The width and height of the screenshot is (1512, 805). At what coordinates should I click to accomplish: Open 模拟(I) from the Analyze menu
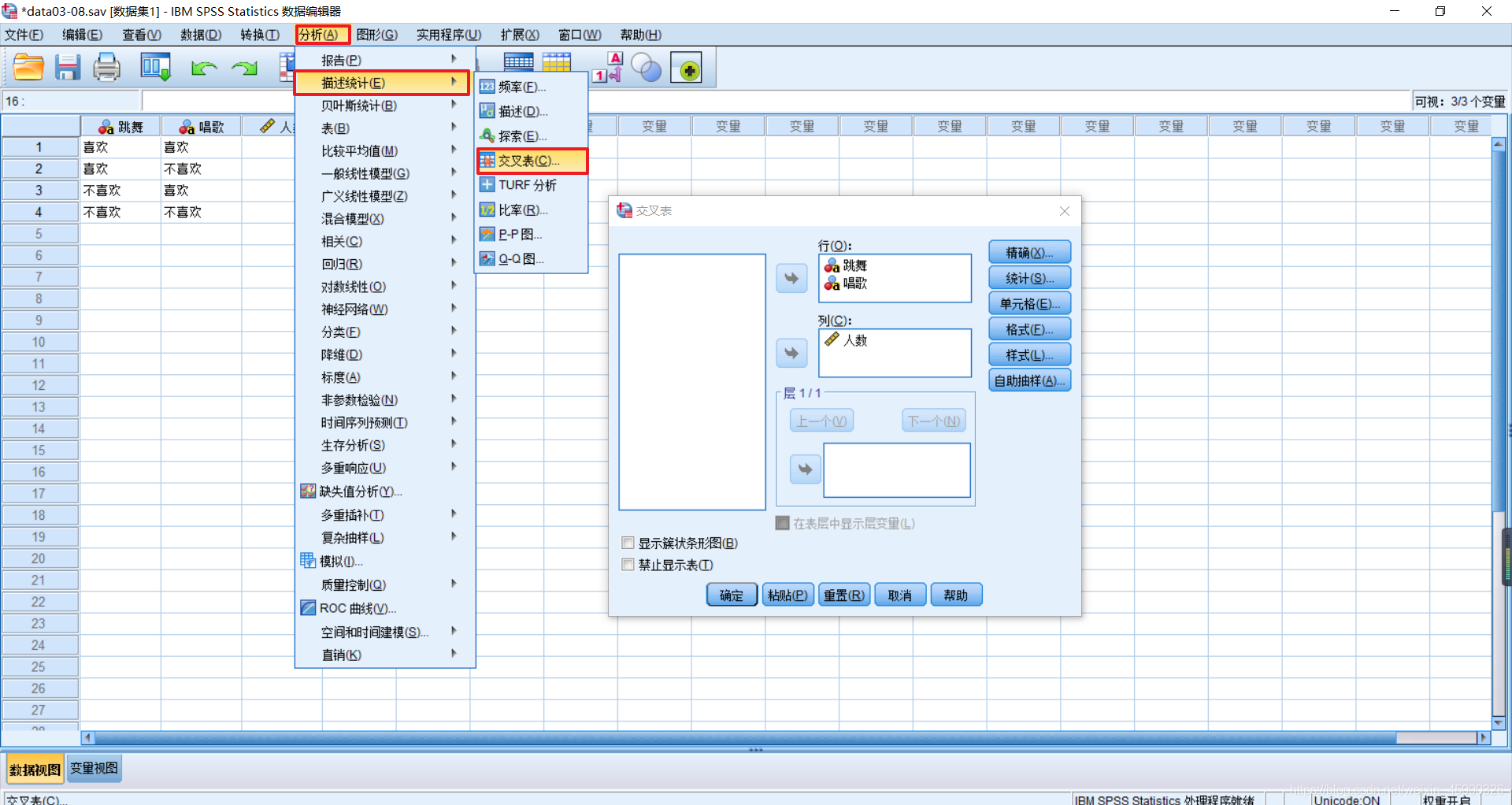pos(384,562)
